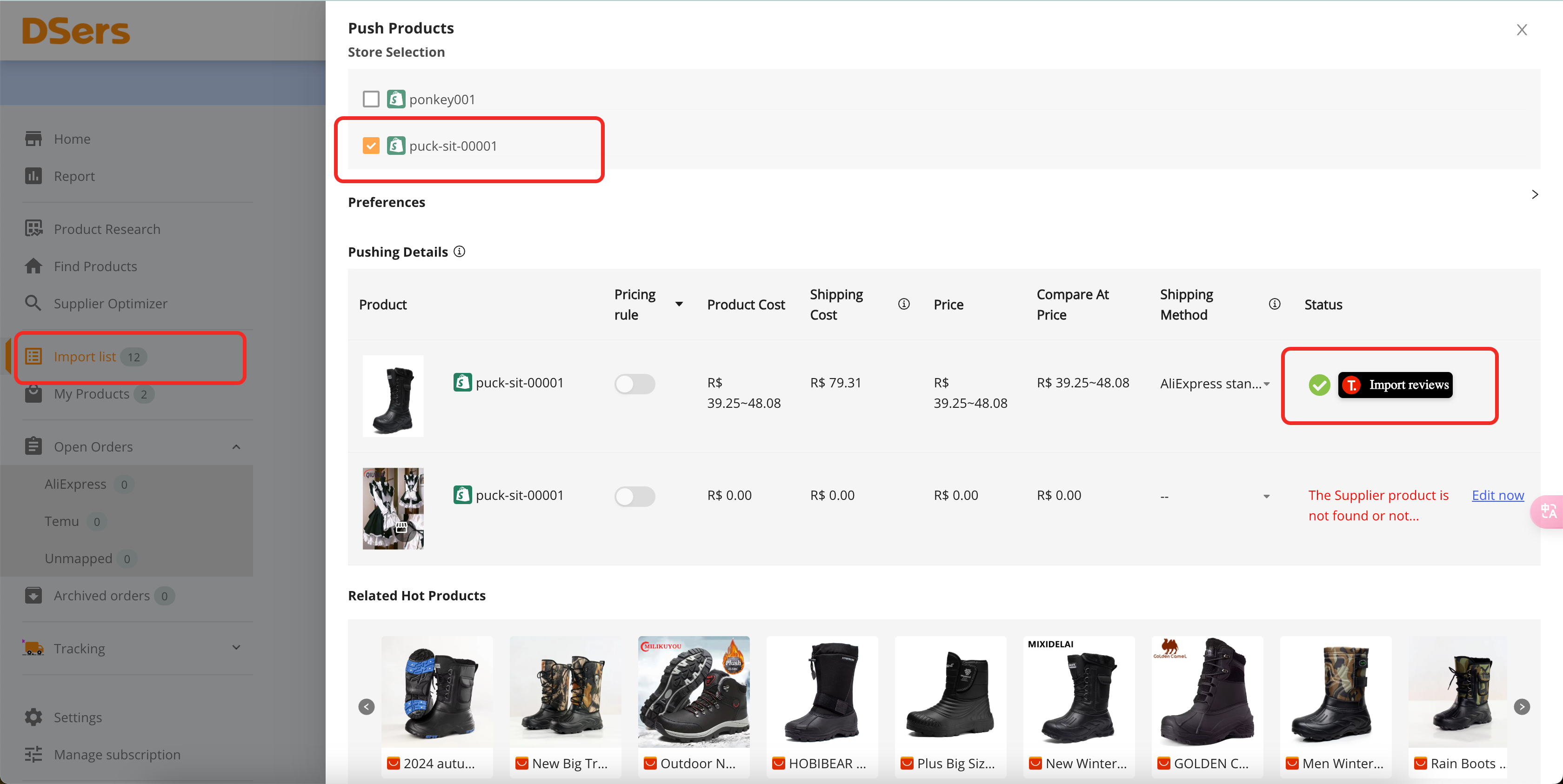
Task: Open the HOBIBEAR hot product
Action: point(822,707)
